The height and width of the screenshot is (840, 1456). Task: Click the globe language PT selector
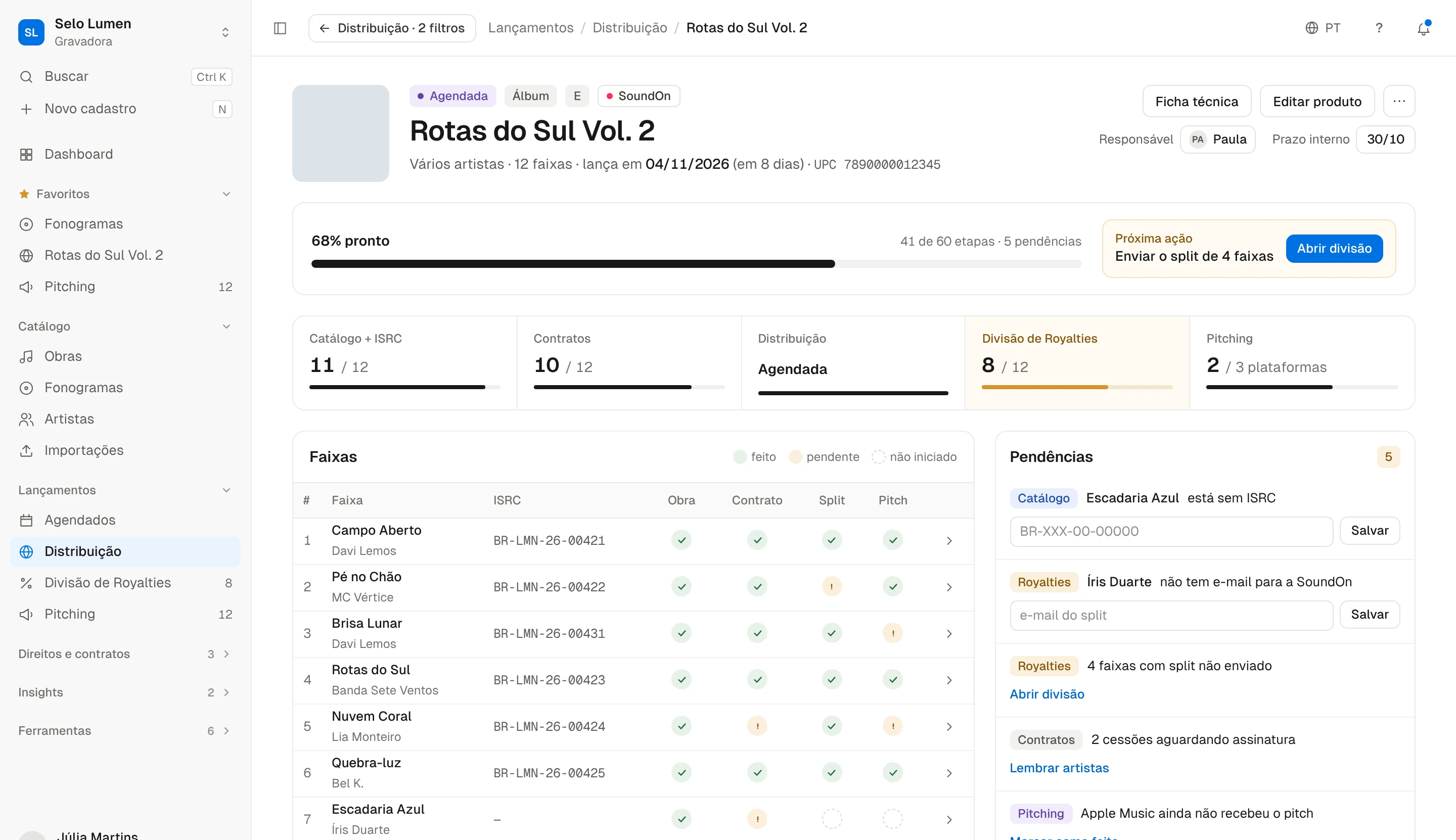(1323, 28)
